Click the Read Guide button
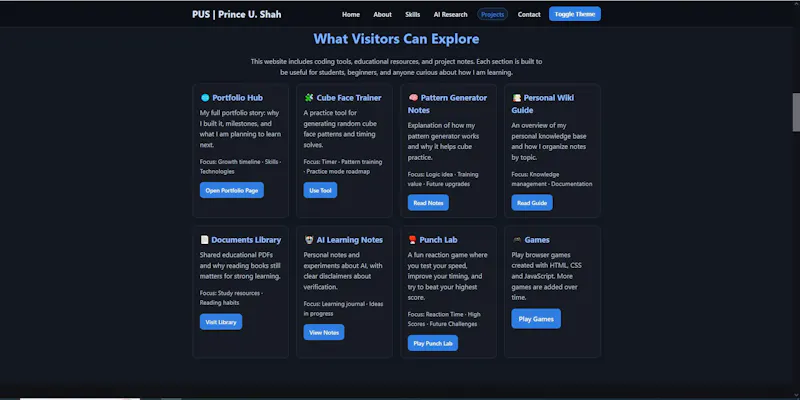 tap(532, 203)
